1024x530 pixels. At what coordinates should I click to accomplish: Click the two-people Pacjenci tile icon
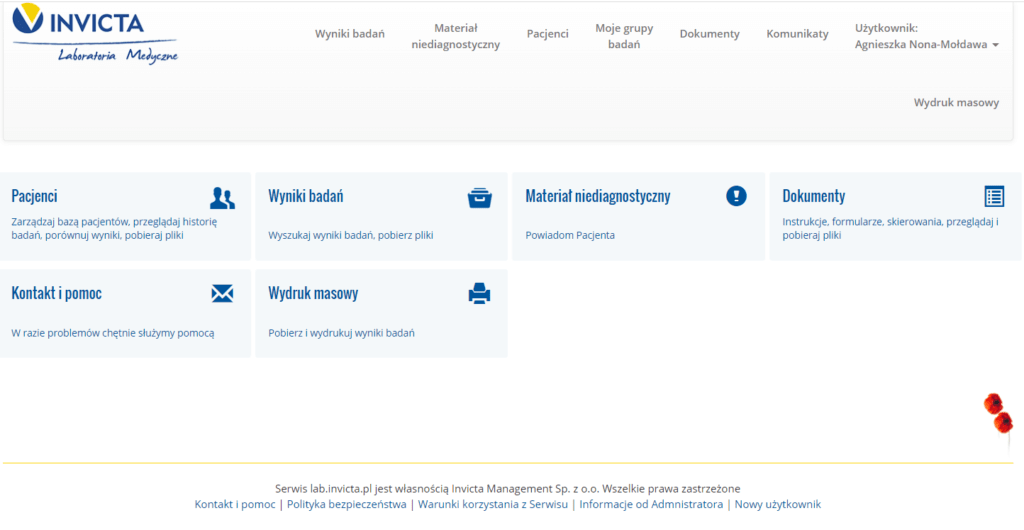[222, 197]
